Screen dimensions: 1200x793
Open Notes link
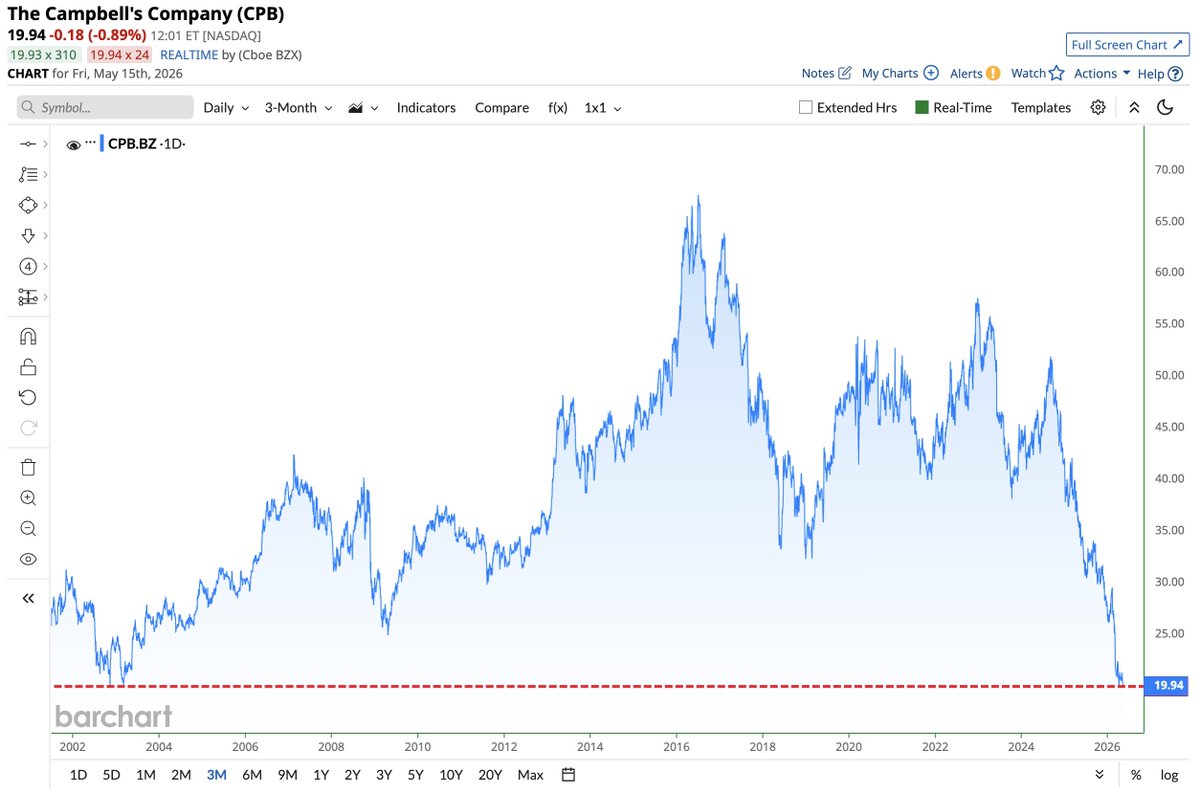pos(826,73)
